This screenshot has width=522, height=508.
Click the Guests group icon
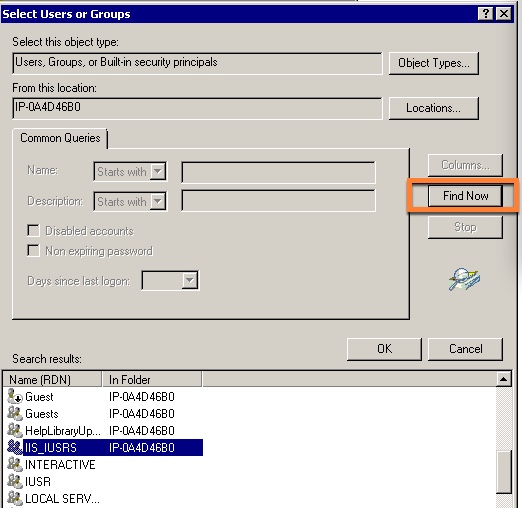(x=15, y=413)
